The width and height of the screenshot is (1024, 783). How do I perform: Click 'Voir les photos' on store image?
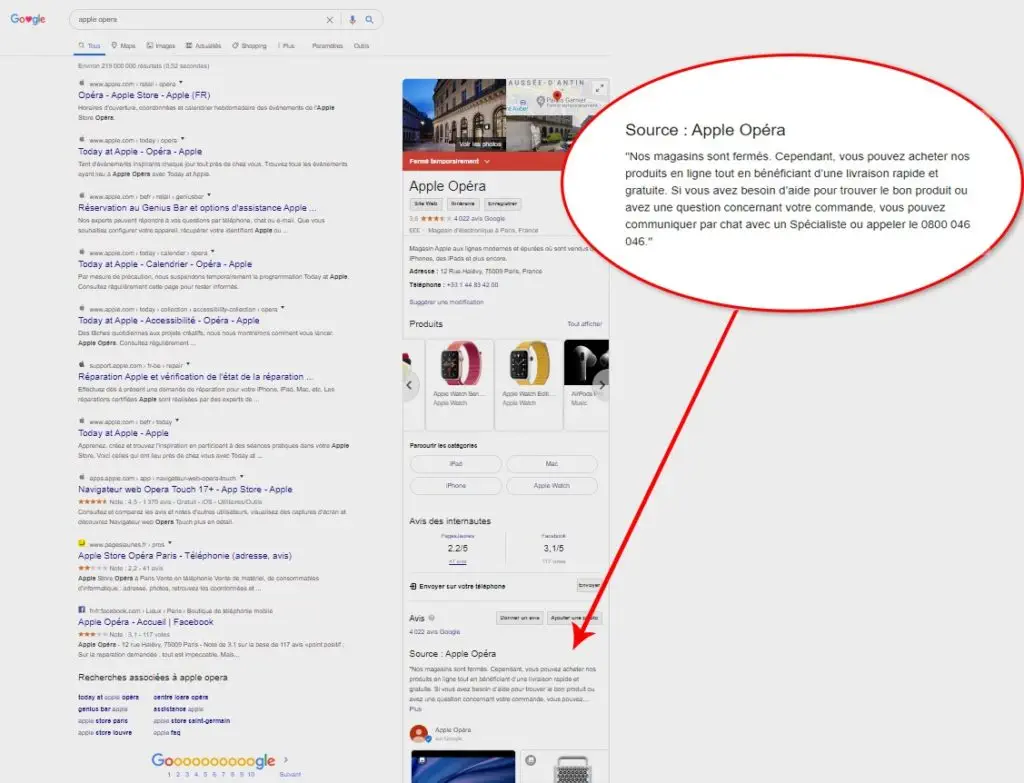[x=480, y=144]
